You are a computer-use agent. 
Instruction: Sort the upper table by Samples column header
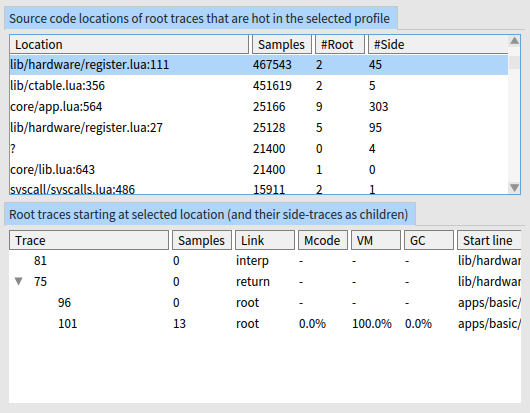(x=282, y=44)
